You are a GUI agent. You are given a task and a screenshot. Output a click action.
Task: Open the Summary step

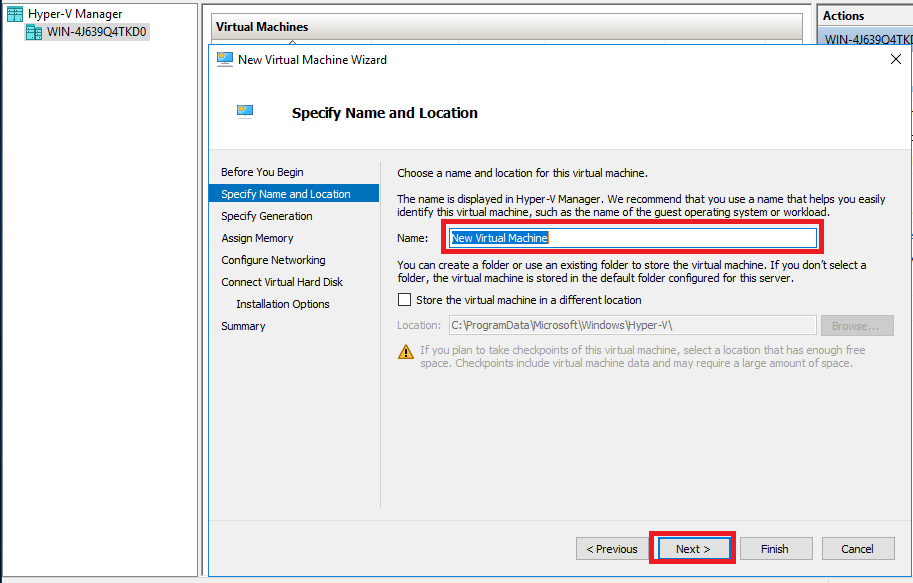coord(243,325)
